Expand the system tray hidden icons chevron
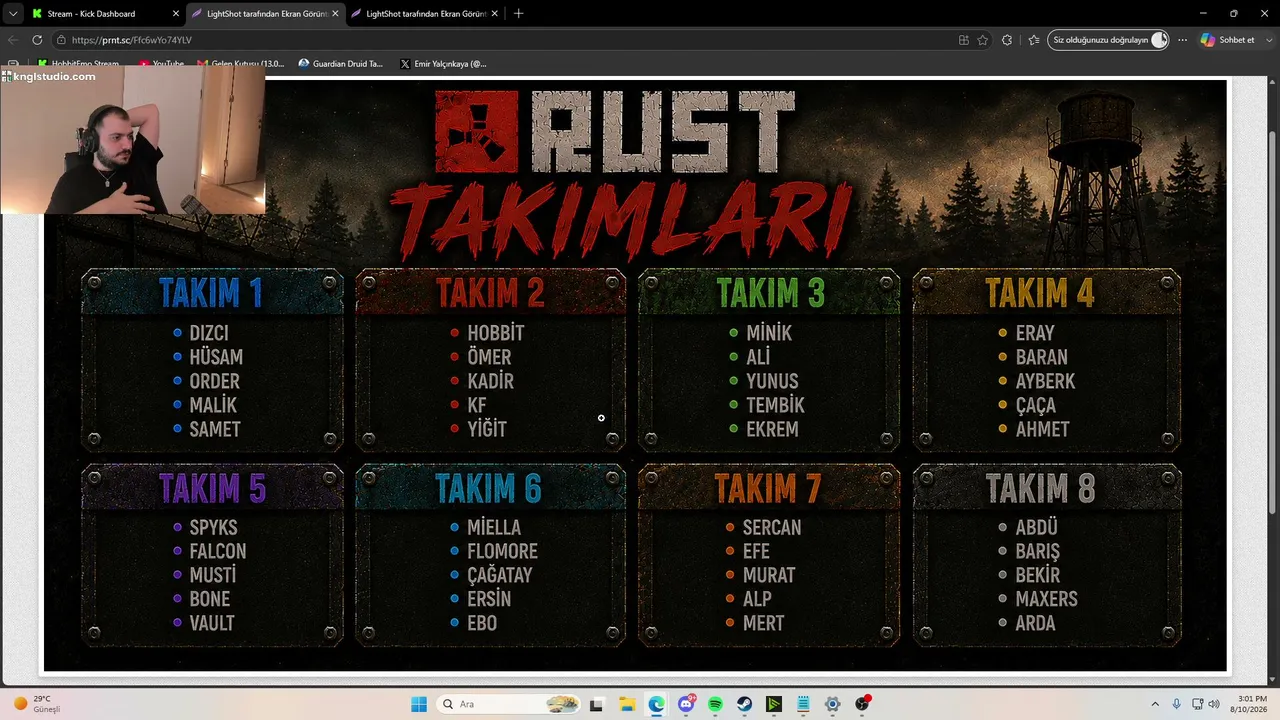The image size is (1280, 720). [x=1155, y=704]
